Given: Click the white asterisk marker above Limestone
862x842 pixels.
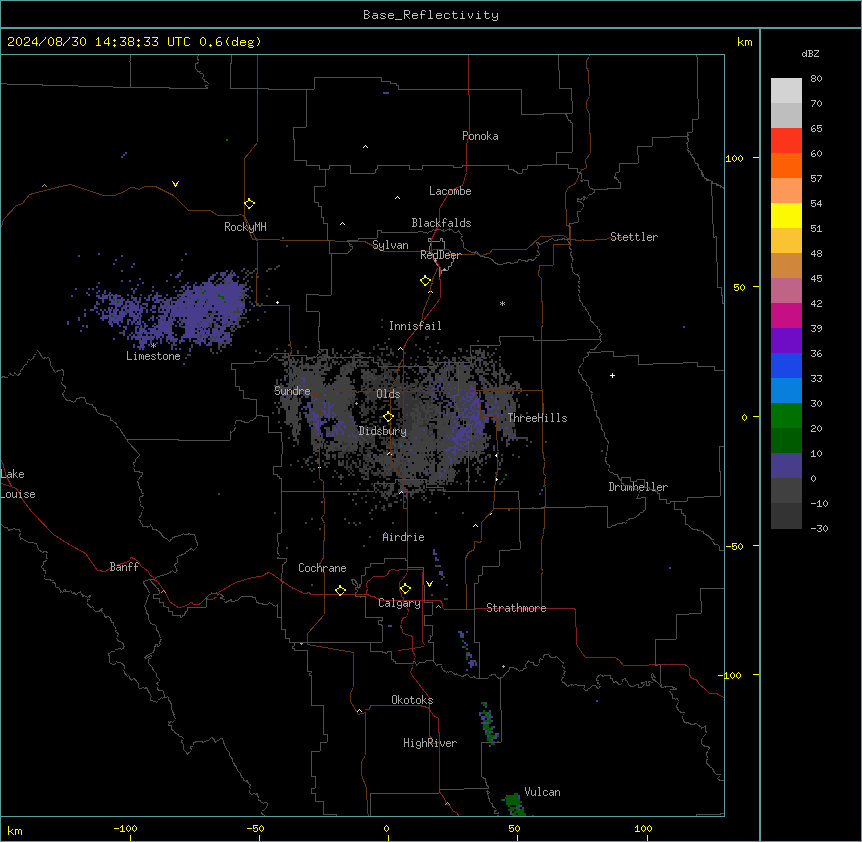Looking at the screenshot, I should (x=153, y=345).
